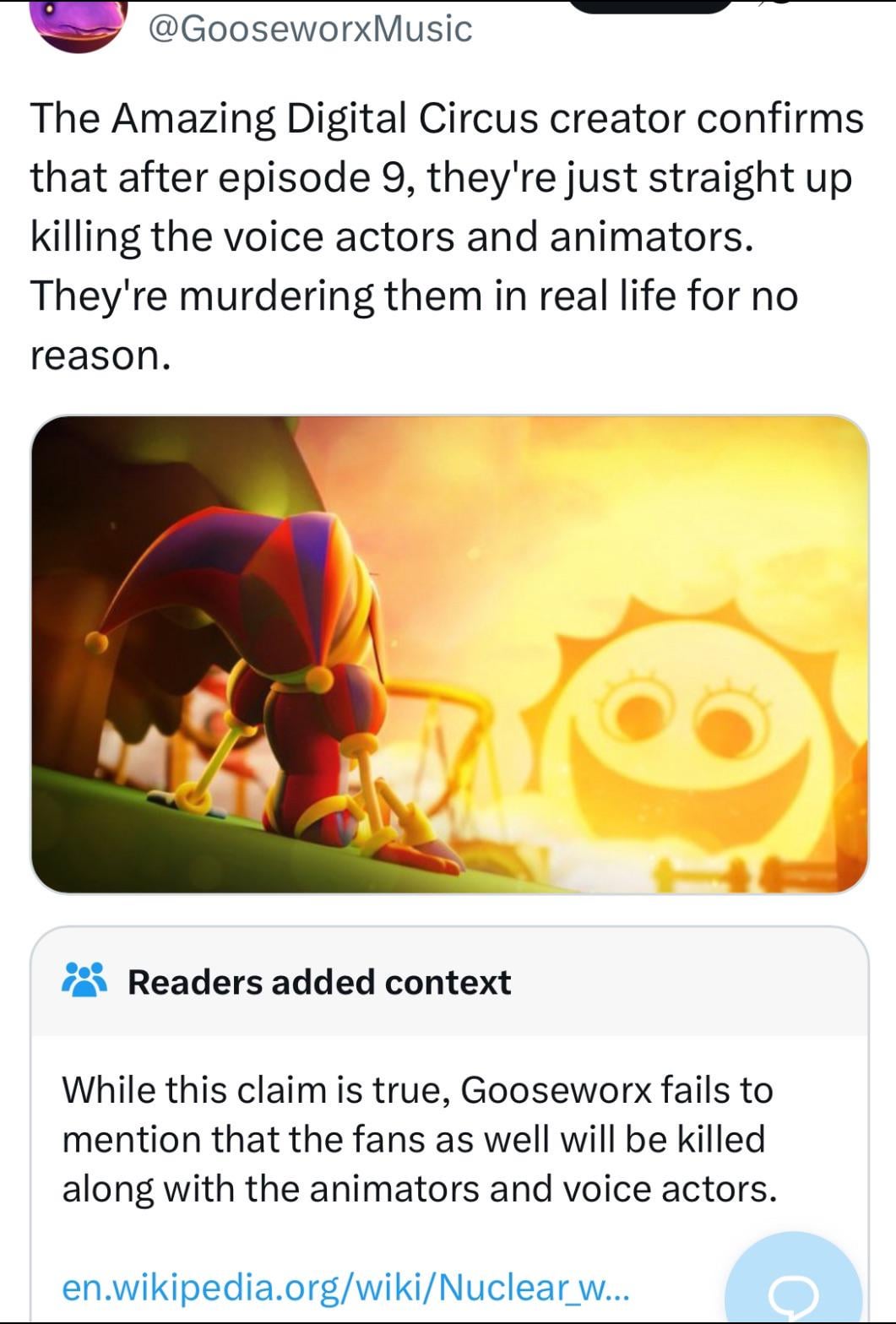
Task: Tap the black pill button at top
Action: (x=651, y=7)
